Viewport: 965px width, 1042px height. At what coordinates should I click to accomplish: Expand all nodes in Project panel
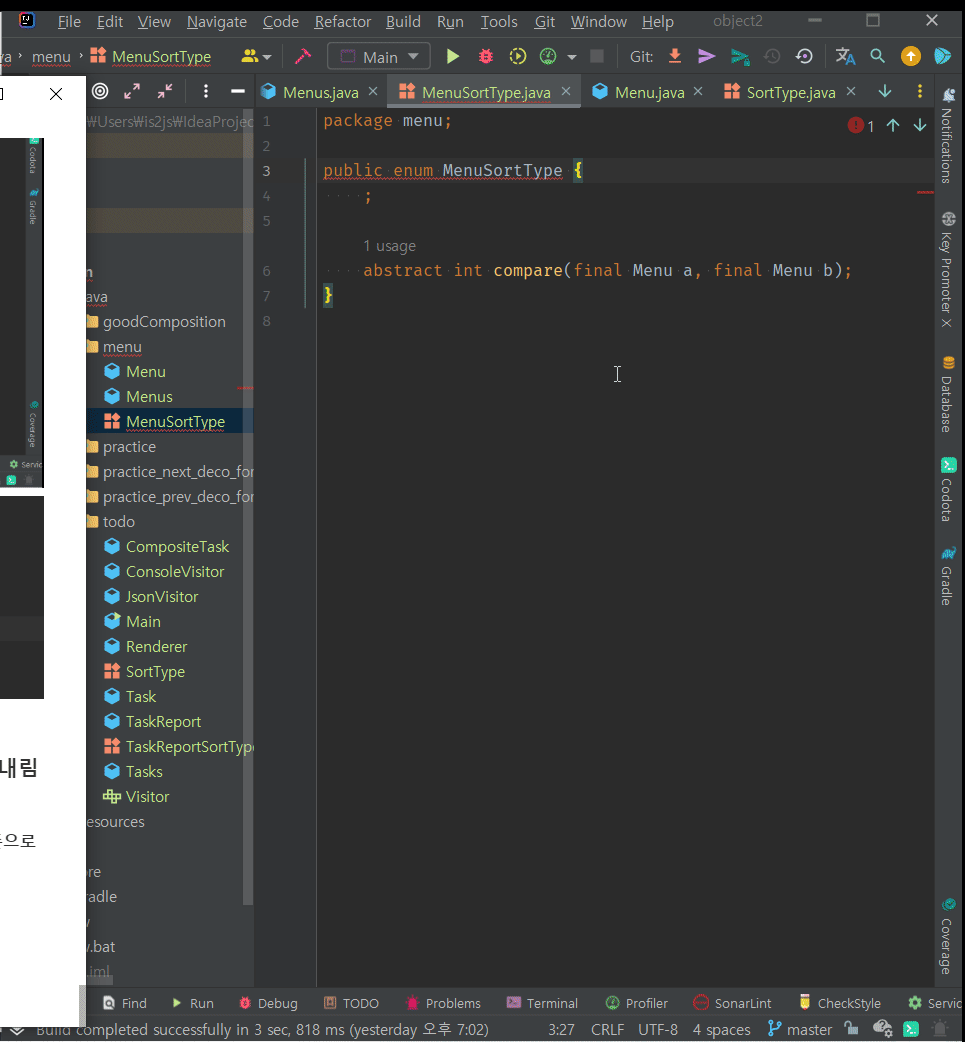tap(132, 91)
